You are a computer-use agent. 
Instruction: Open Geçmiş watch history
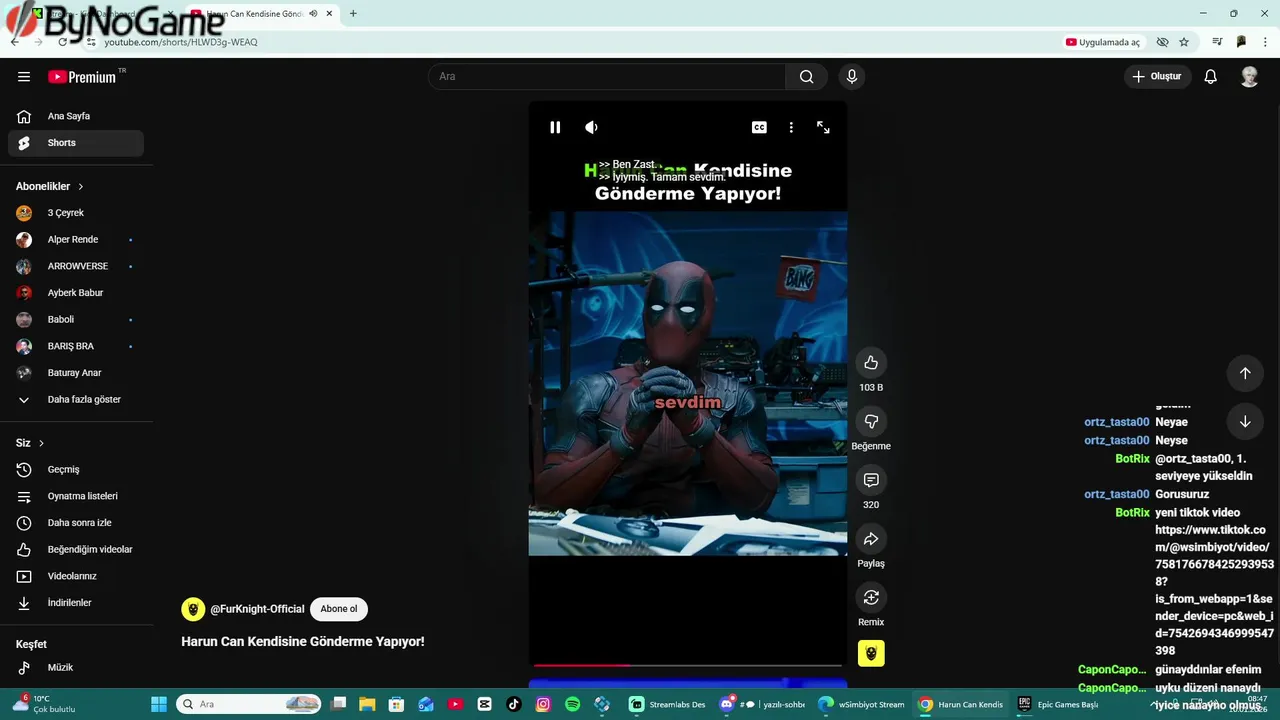(x=76, y=470)
